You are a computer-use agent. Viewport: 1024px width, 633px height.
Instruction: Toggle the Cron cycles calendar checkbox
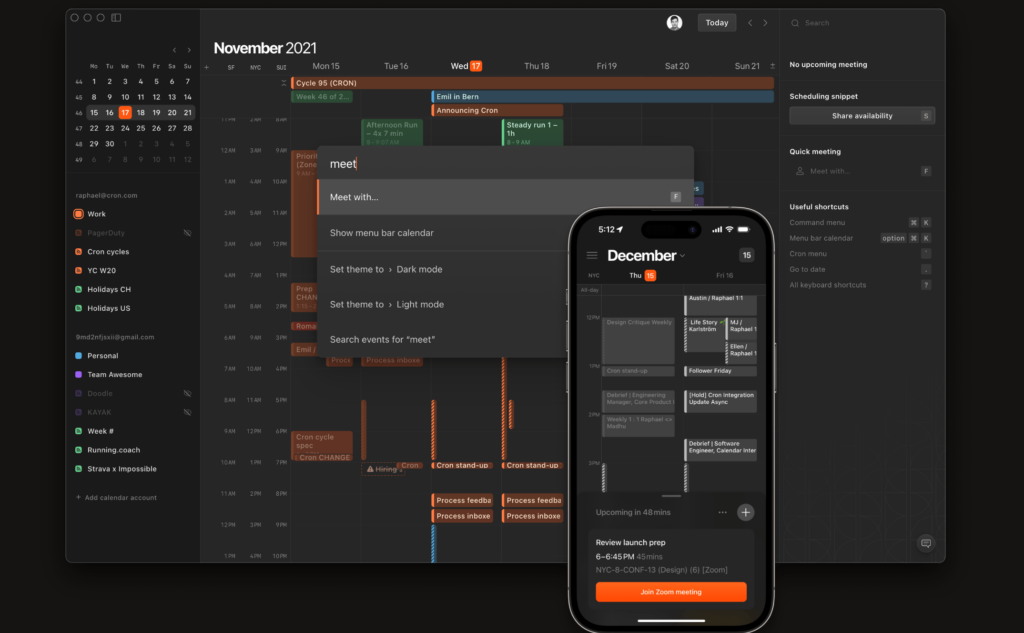click(78, 252)
